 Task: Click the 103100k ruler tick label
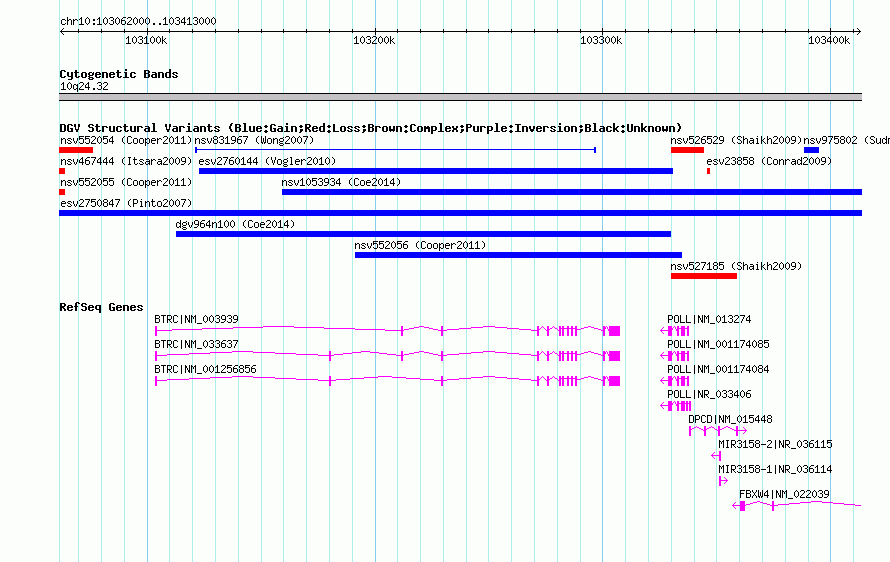[146, 40]
